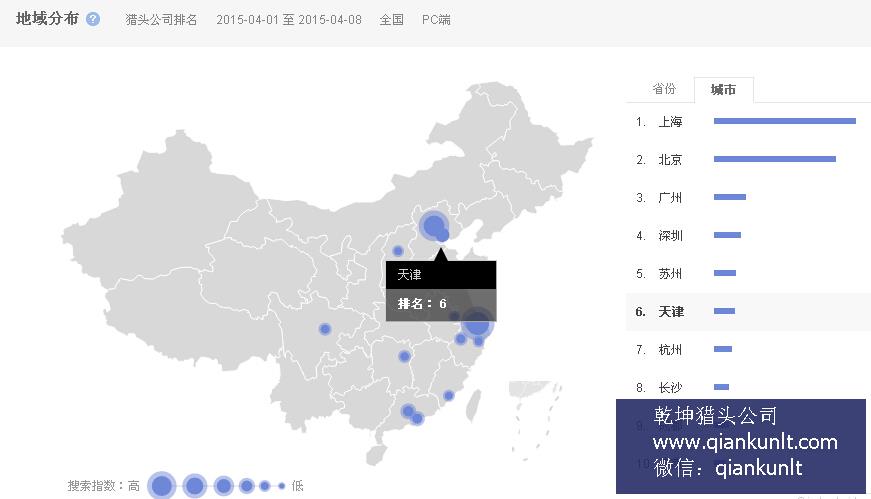Click the smallest legend dot beside 低

pos(281,486)
